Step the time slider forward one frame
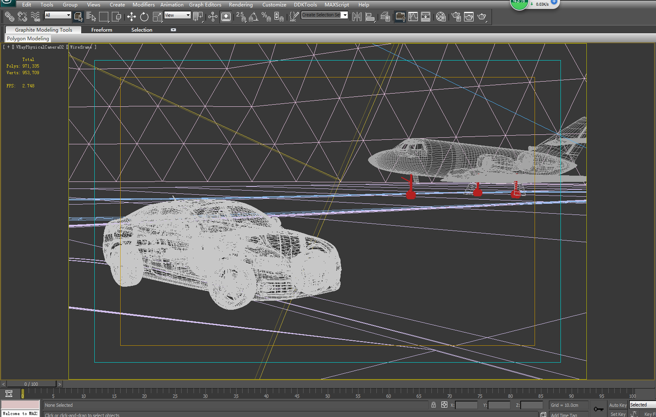 coord(59,384)
